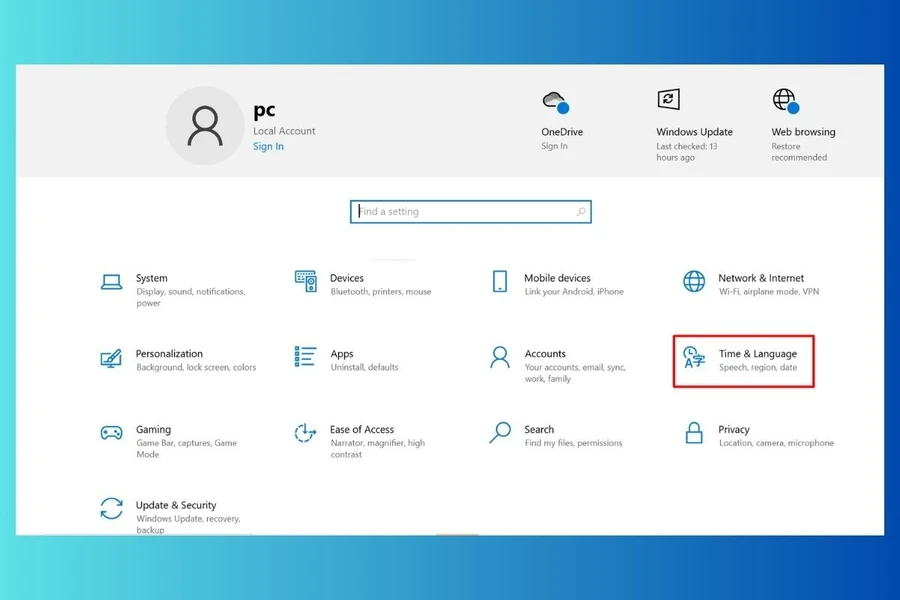
Task: Open the Gaming settings label
Action: pos(153,429)
